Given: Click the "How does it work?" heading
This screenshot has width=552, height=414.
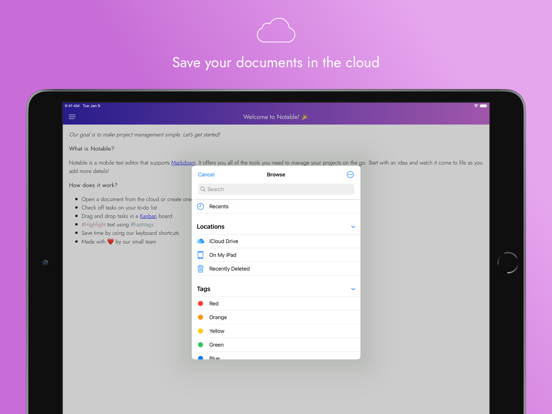Looking at the screenshot, I should pos(93,185).
